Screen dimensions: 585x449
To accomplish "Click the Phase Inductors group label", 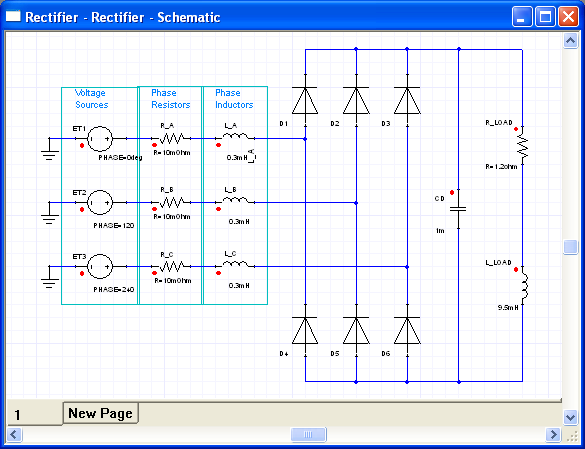I will 234,99.
